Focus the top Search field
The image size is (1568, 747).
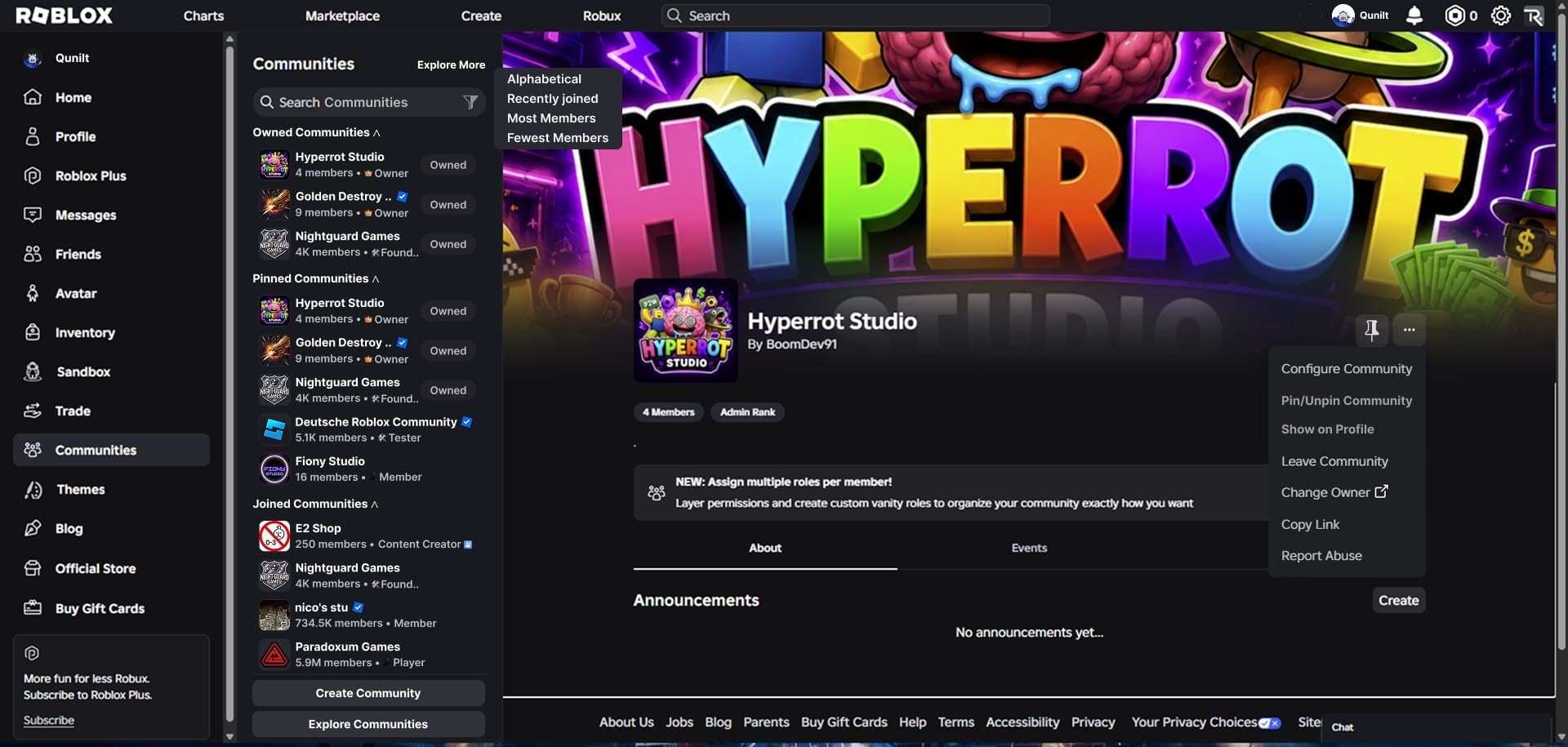pos(855,16)
